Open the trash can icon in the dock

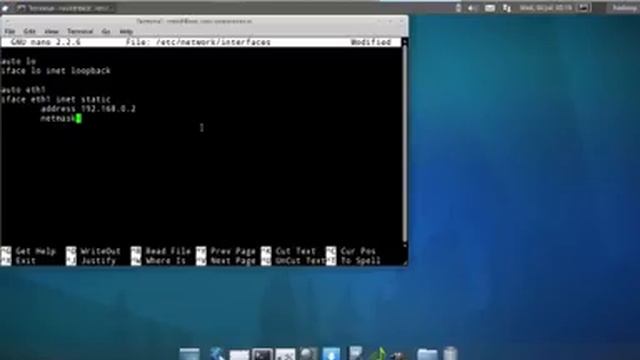[x=450, y=353]
